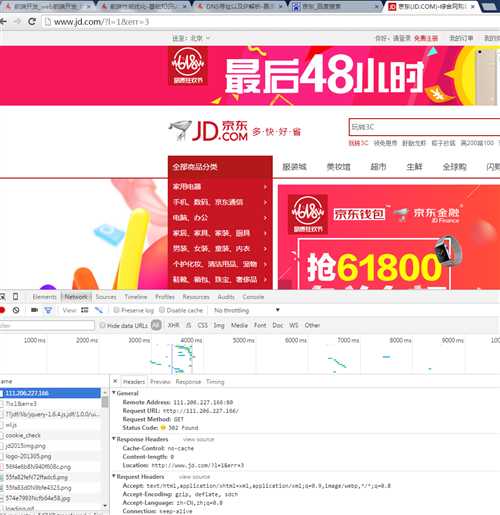Open the Network panel tab

[76, 297]
